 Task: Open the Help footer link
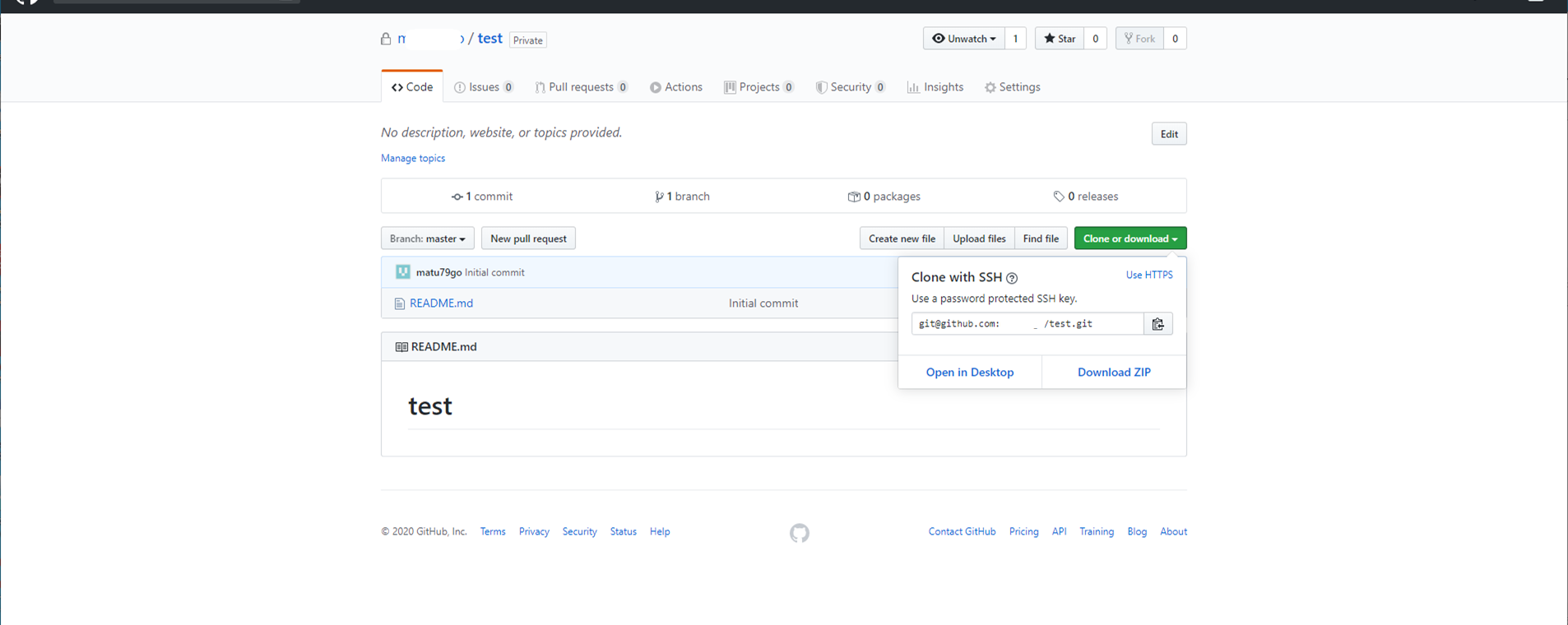pos(660,532)
